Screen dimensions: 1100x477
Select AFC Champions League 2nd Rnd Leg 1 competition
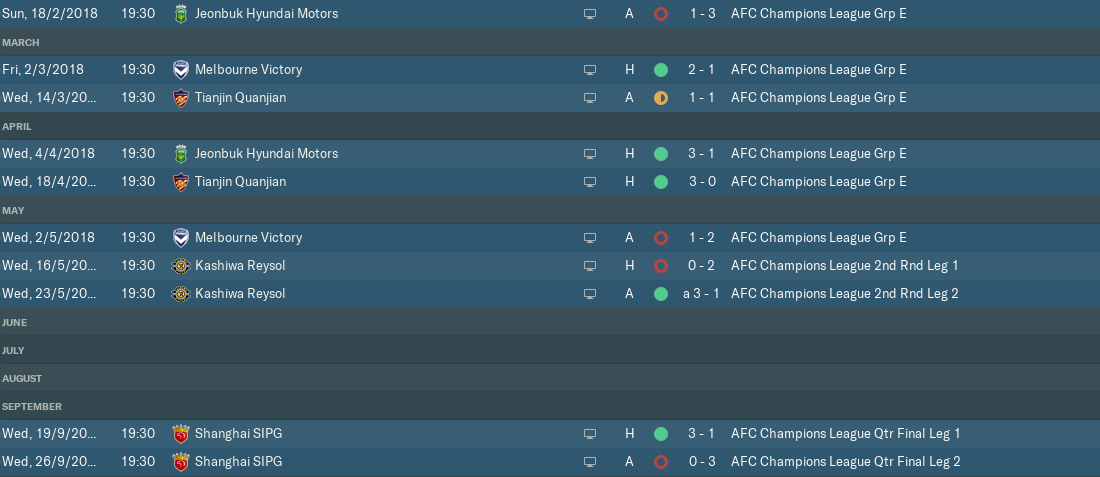coord(845,266)
